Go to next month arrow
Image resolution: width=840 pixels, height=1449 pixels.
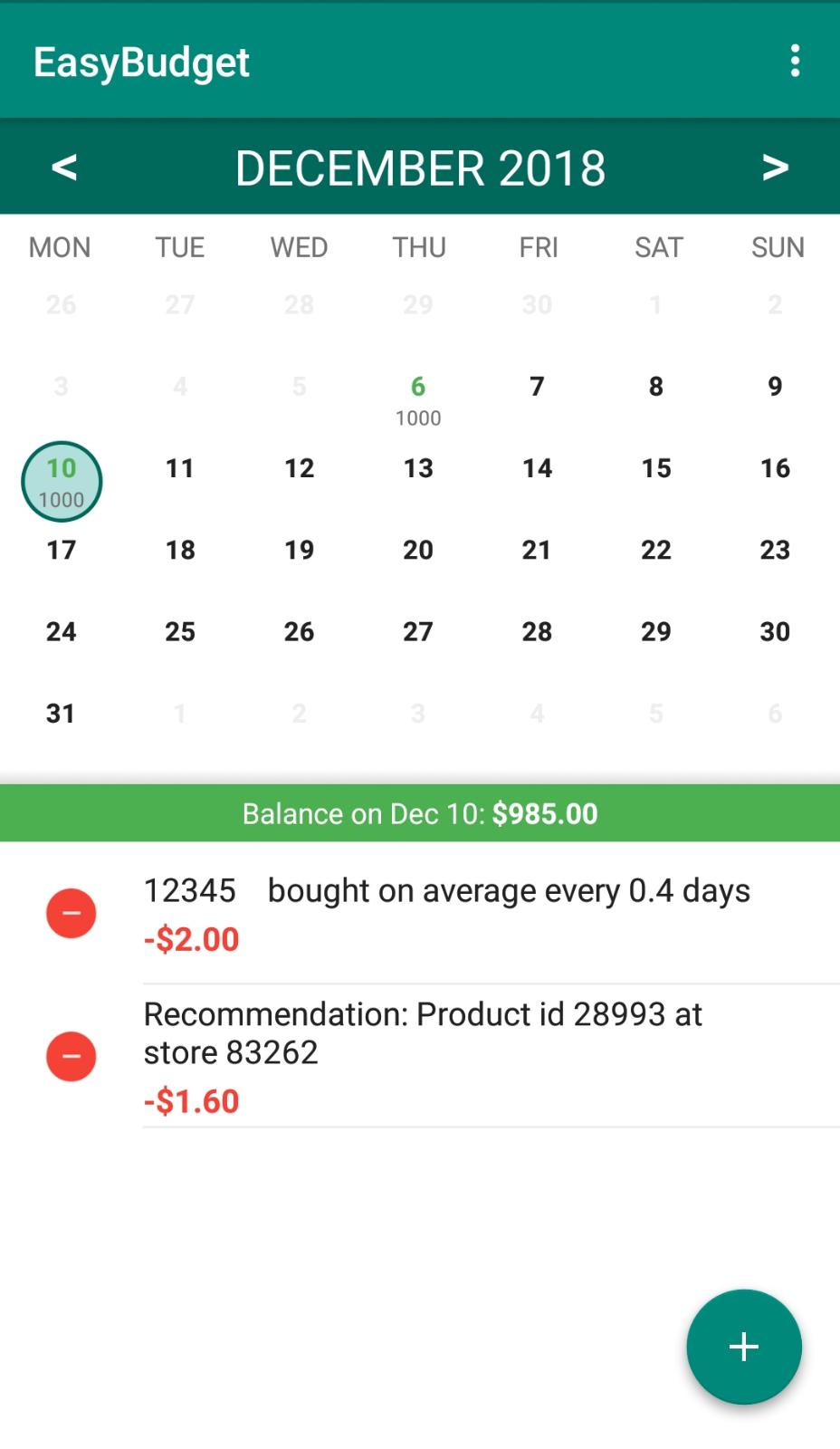pos(775,168)
